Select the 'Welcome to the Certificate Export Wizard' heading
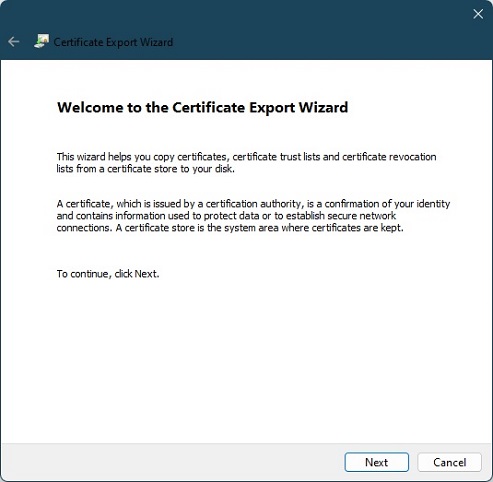493x482 pixels. (202, 107)
